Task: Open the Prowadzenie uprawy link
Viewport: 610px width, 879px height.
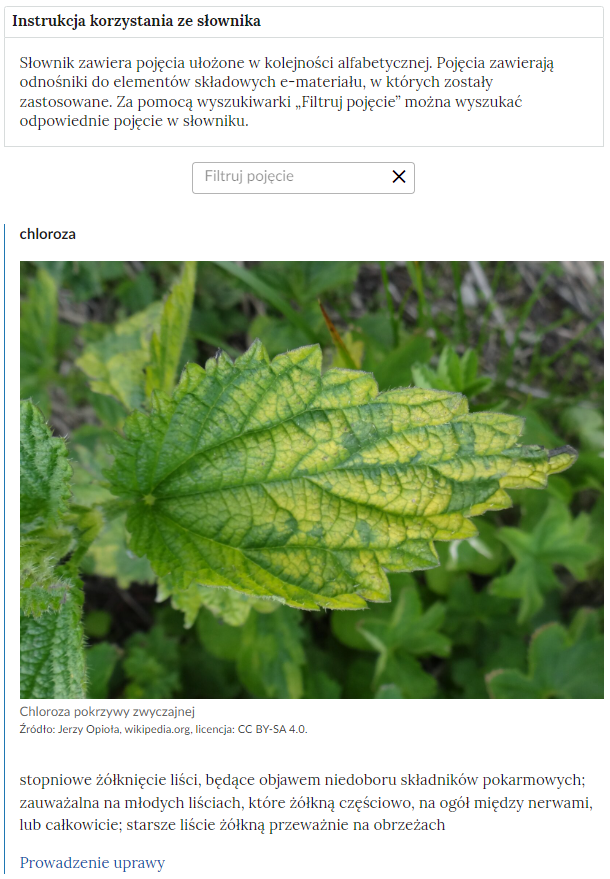Action: [93, 862]
